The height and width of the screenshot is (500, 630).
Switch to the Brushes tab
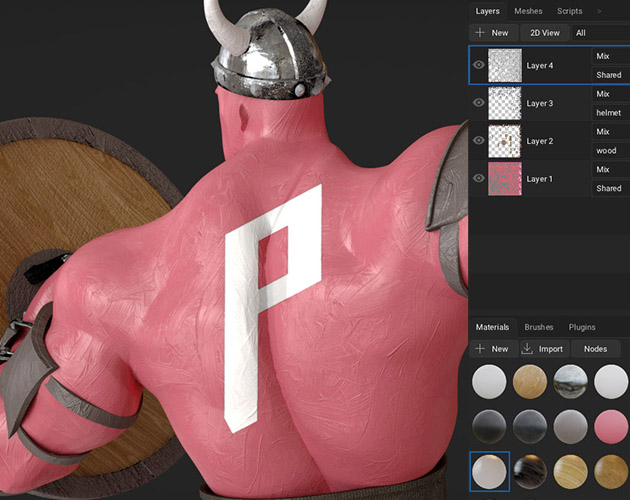(x=538, y=327)
